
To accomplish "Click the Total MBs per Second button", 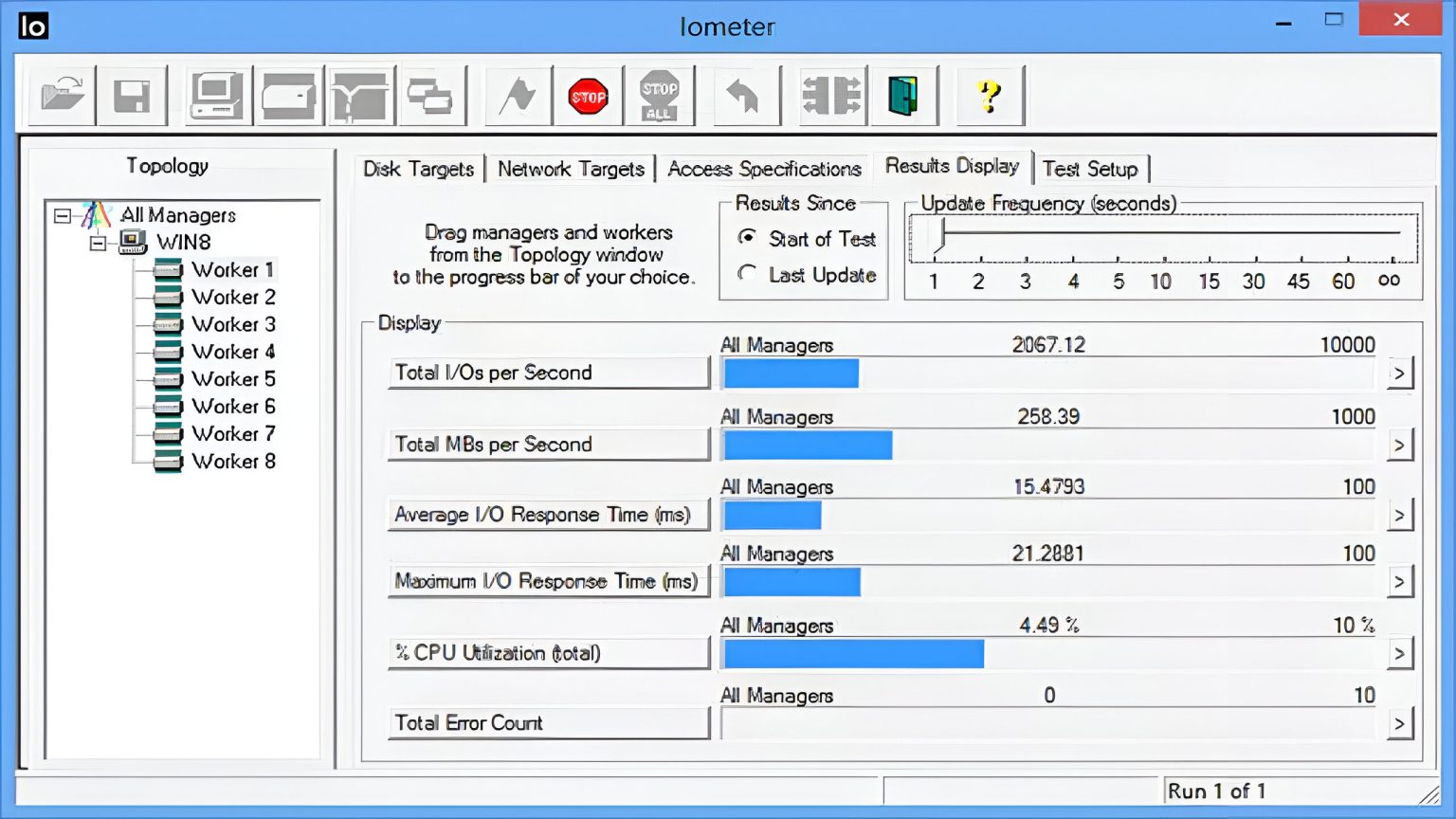I will 548,445.
